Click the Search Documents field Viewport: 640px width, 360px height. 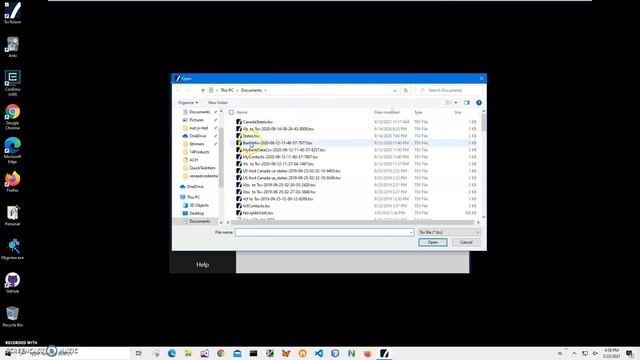(x=449, y=90)
